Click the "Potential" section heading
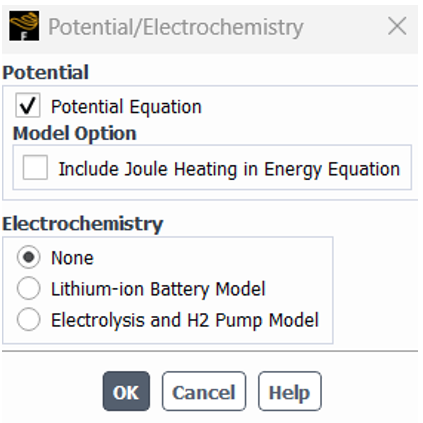Viewport: 423px width, 423px height. (46, 72)
